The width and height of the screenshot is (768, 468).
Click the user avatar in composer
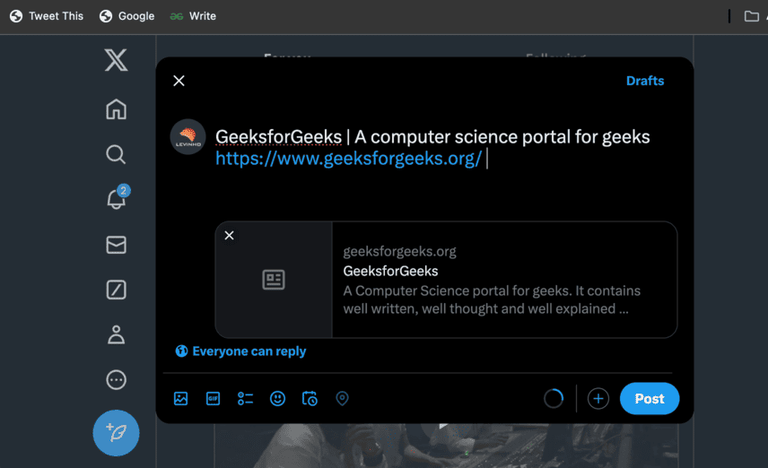188,137
